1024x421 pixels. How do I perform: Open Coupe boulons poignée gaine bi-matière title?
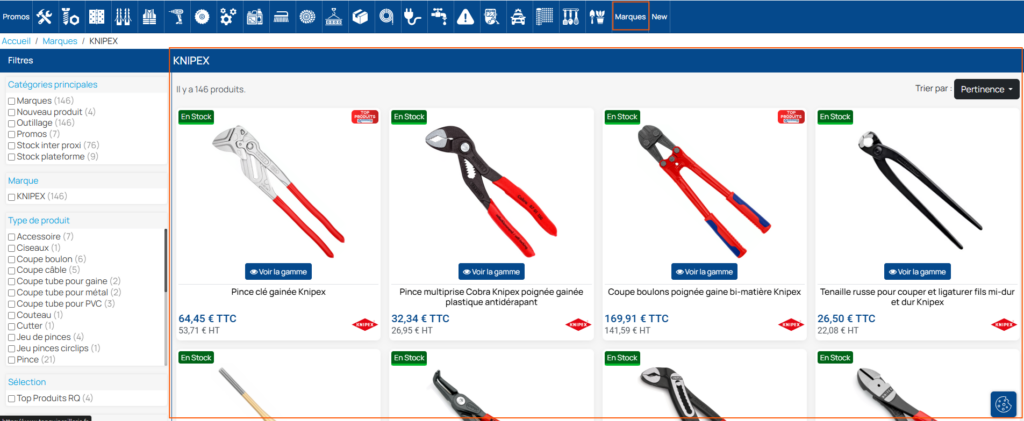(x=704, y=292)
